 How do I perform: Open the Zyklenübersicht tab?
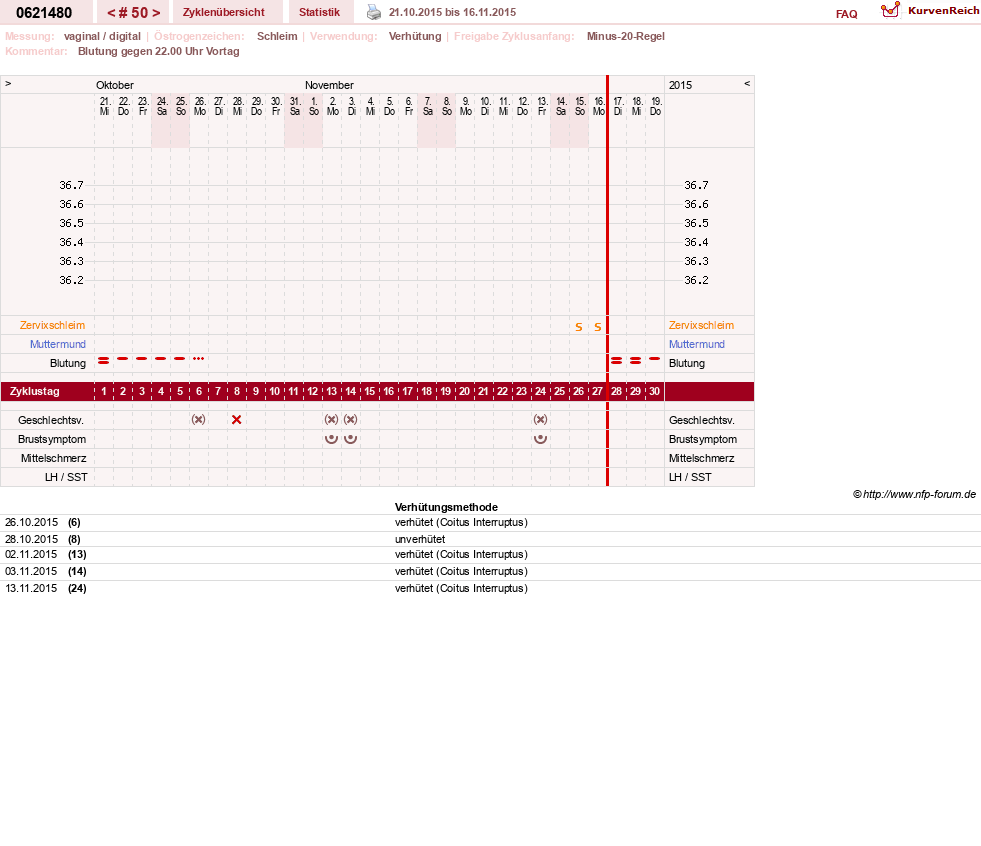coord(223,12)
